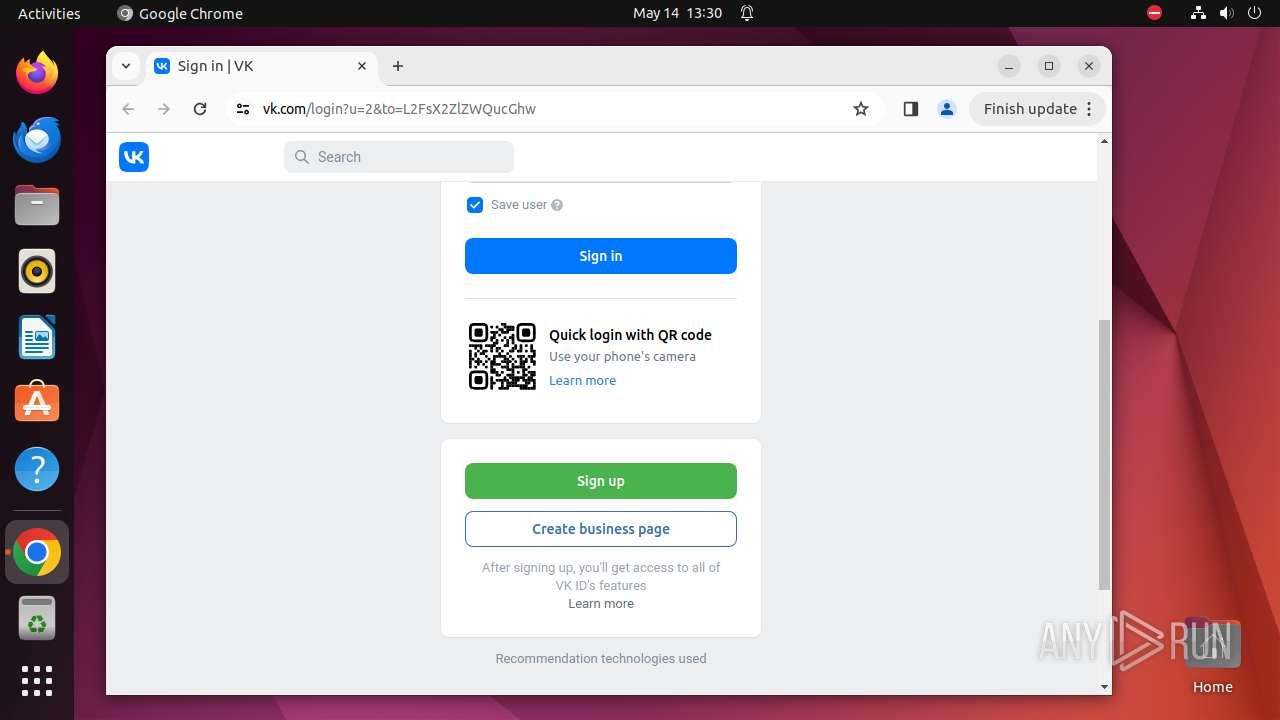
Task: Open the network status icon
Action: pos(1198,13)
